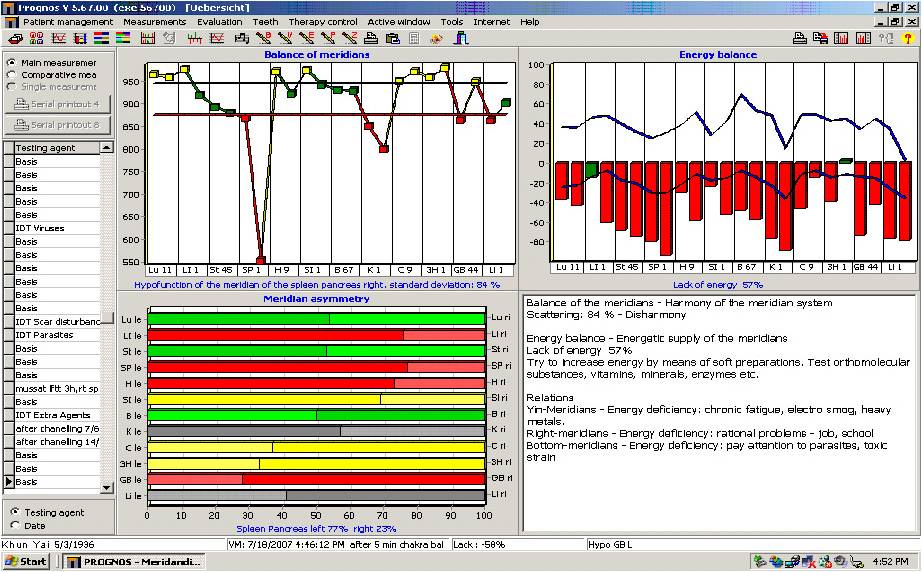This screenshot has height=572, width=922.
Task: Click the Serial printout 8 button
Action: (x=58, y=125)
